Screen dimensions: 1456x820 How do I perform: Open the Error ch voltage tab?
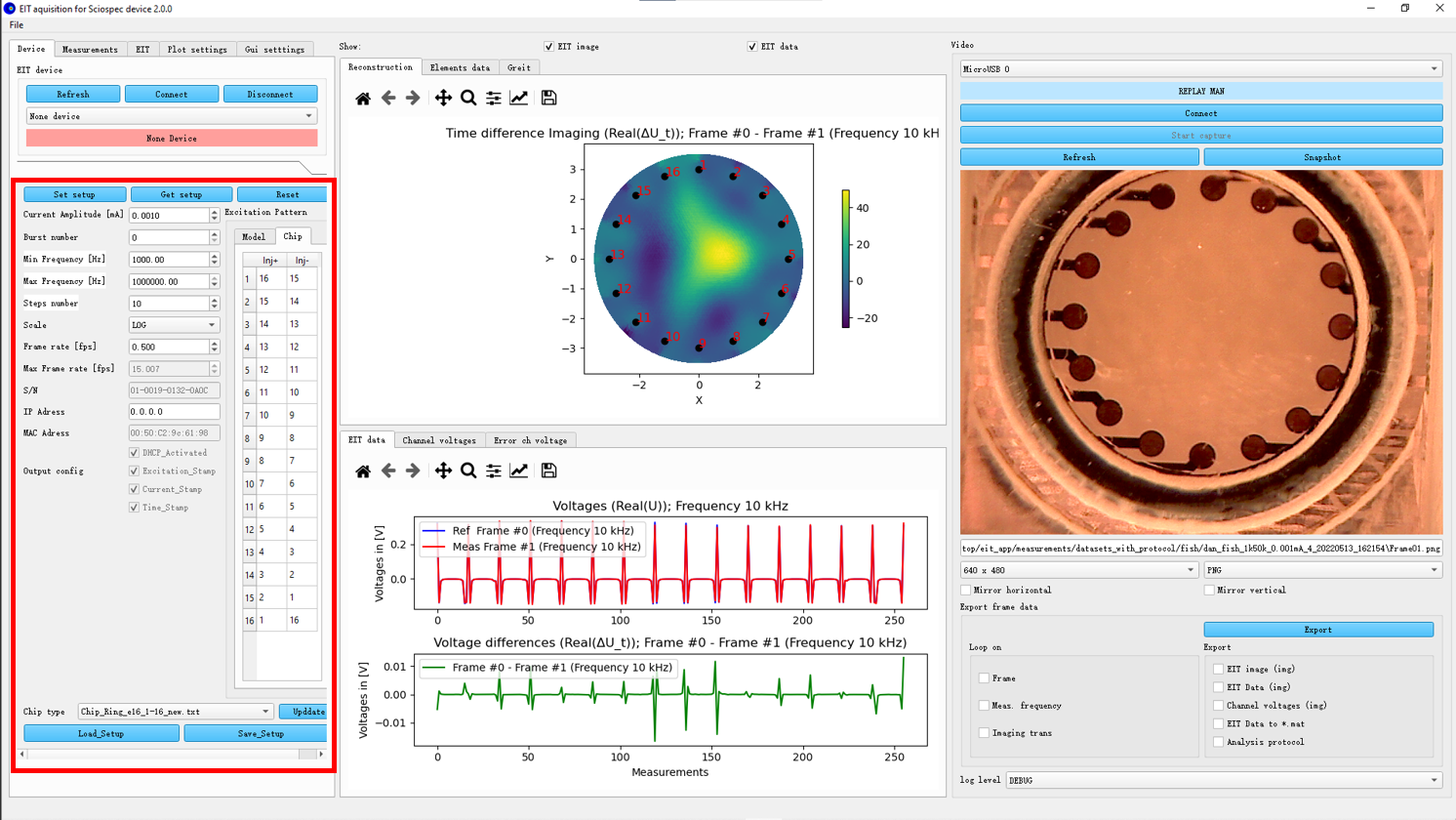click(530, 440)
